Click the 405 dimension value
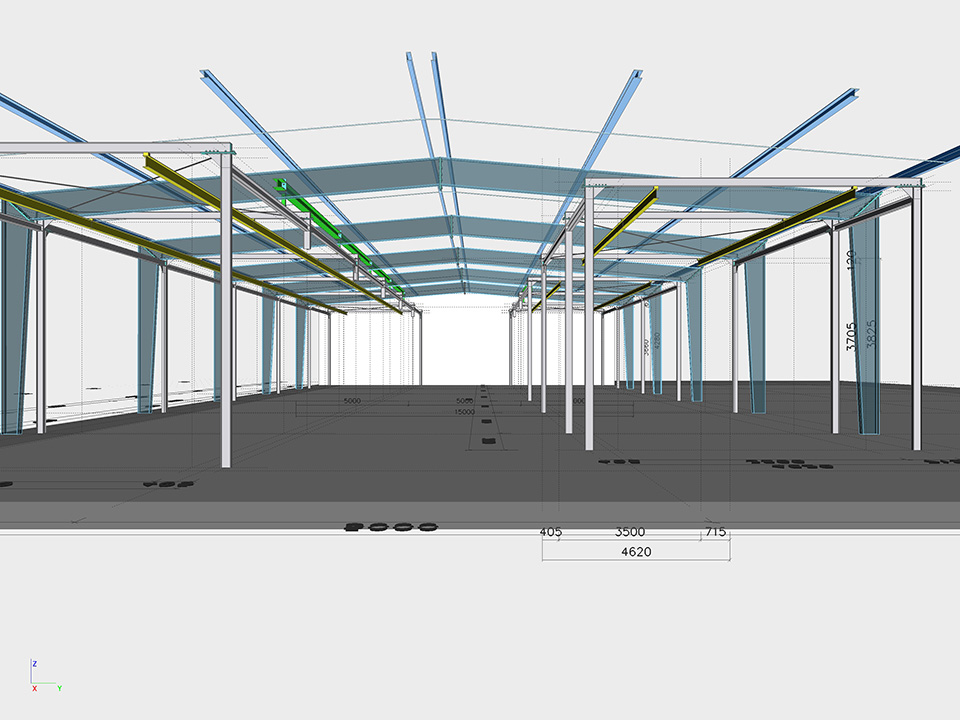Viewport: 960px width, 720px height. 550,532
